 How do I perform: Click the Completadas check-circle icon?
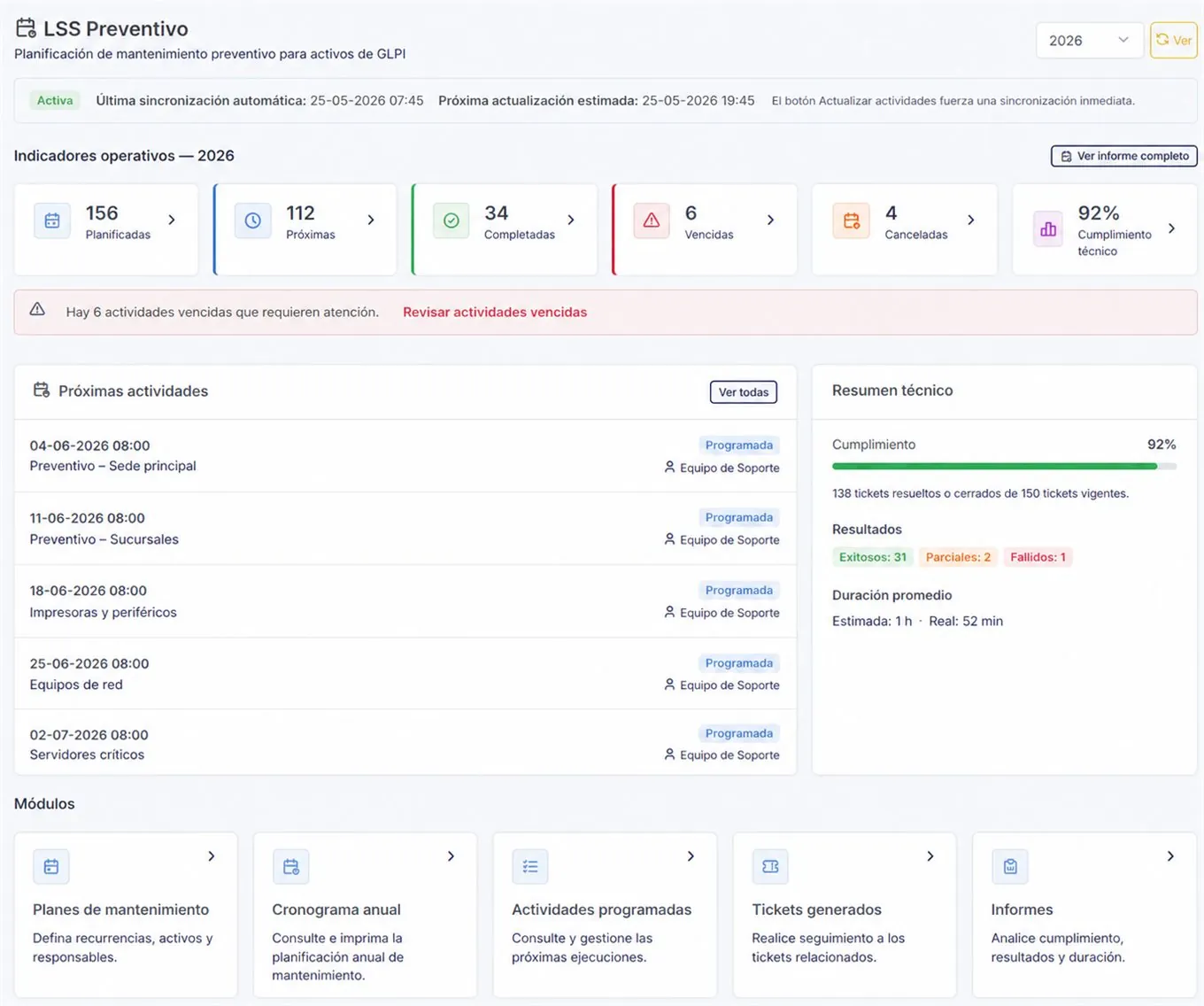pos(451,221)
